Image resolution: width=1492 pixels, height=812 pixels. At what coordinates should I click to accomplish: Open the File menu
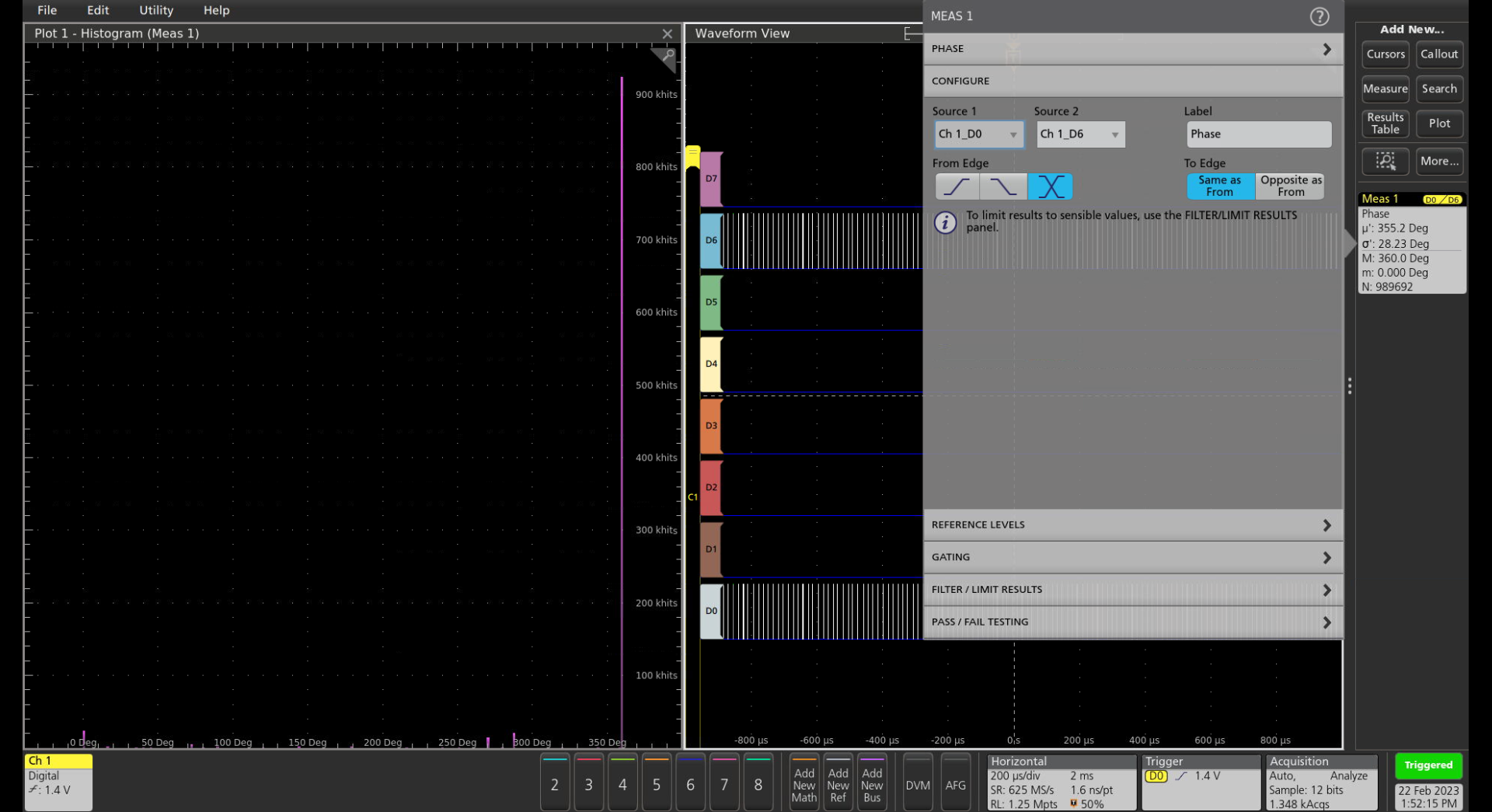click(47, 10)
